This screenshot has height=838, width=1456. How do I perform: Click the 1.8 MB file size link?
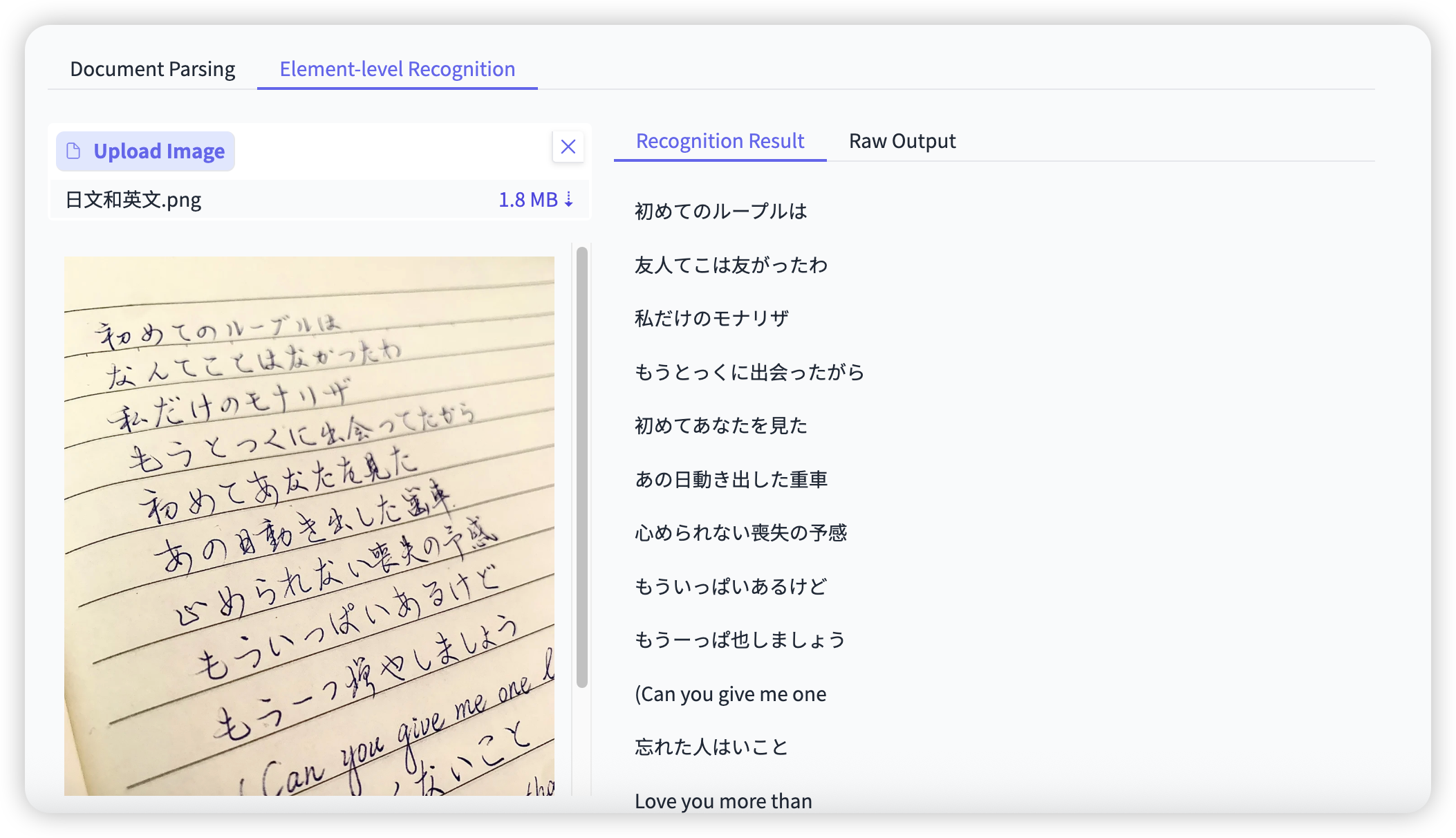click(528, 200)
